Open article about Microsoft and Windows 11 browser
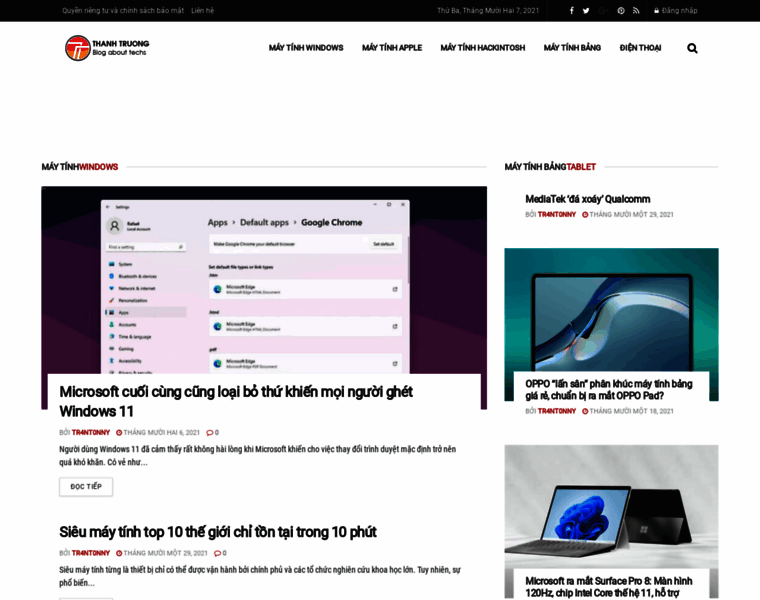 click(x=236, y=401)
